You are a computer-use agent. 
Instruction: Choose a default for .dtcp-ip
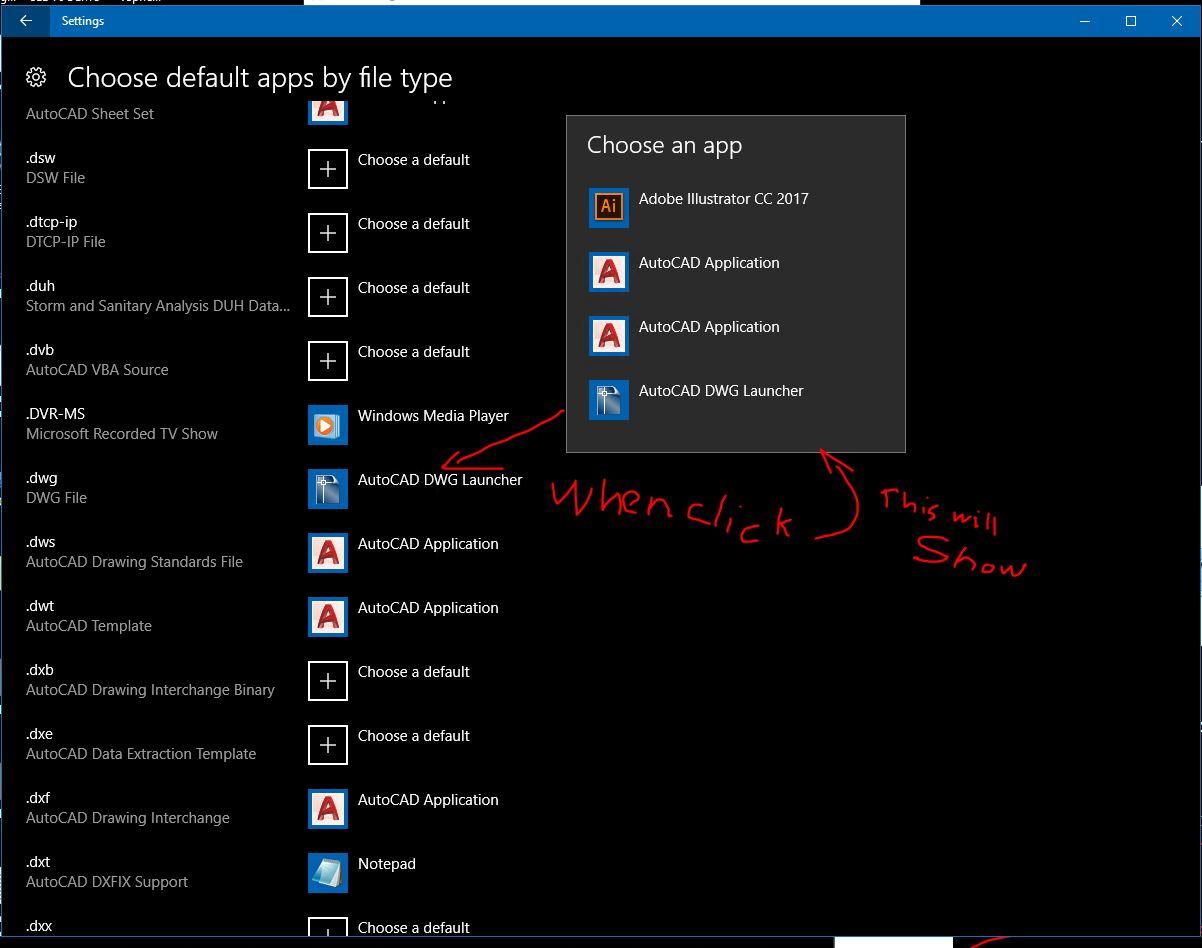coord(414,224)
